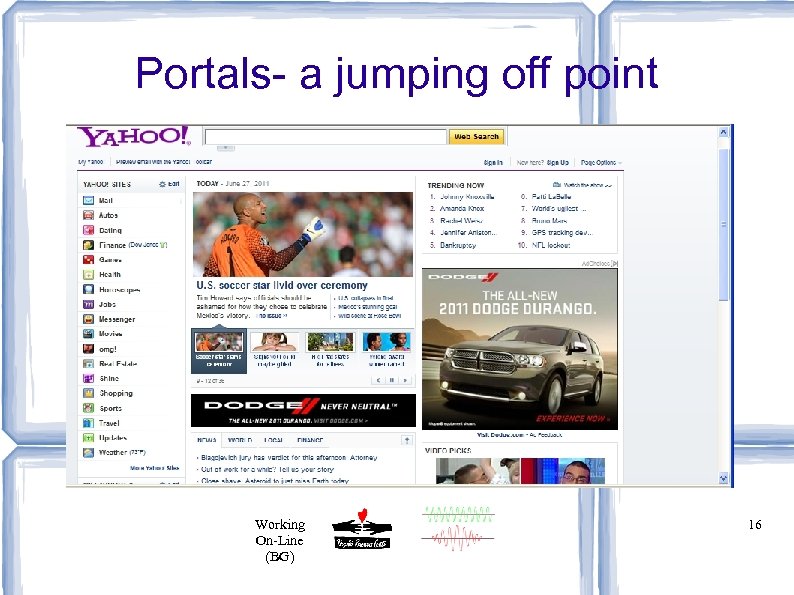Click the page scrollbar up arrow

(x=724, y=132)
